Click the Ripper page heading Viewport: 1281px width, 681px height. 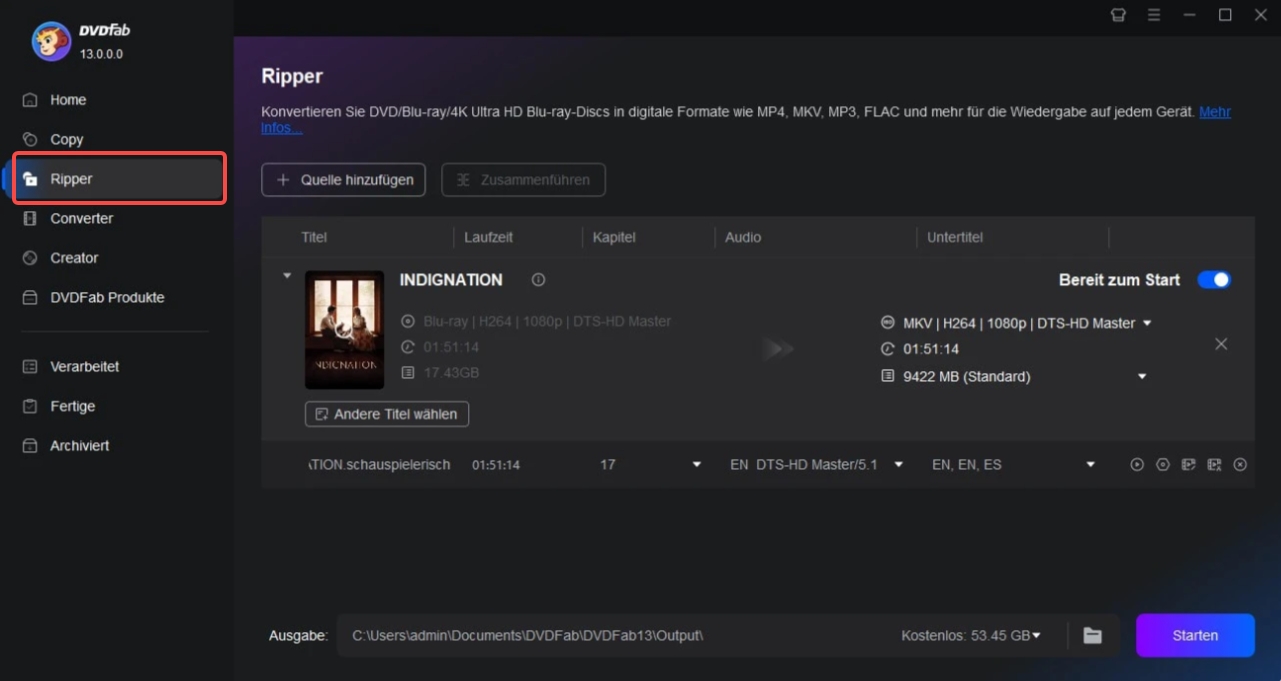pyautogui.click(x=292, y=76)
